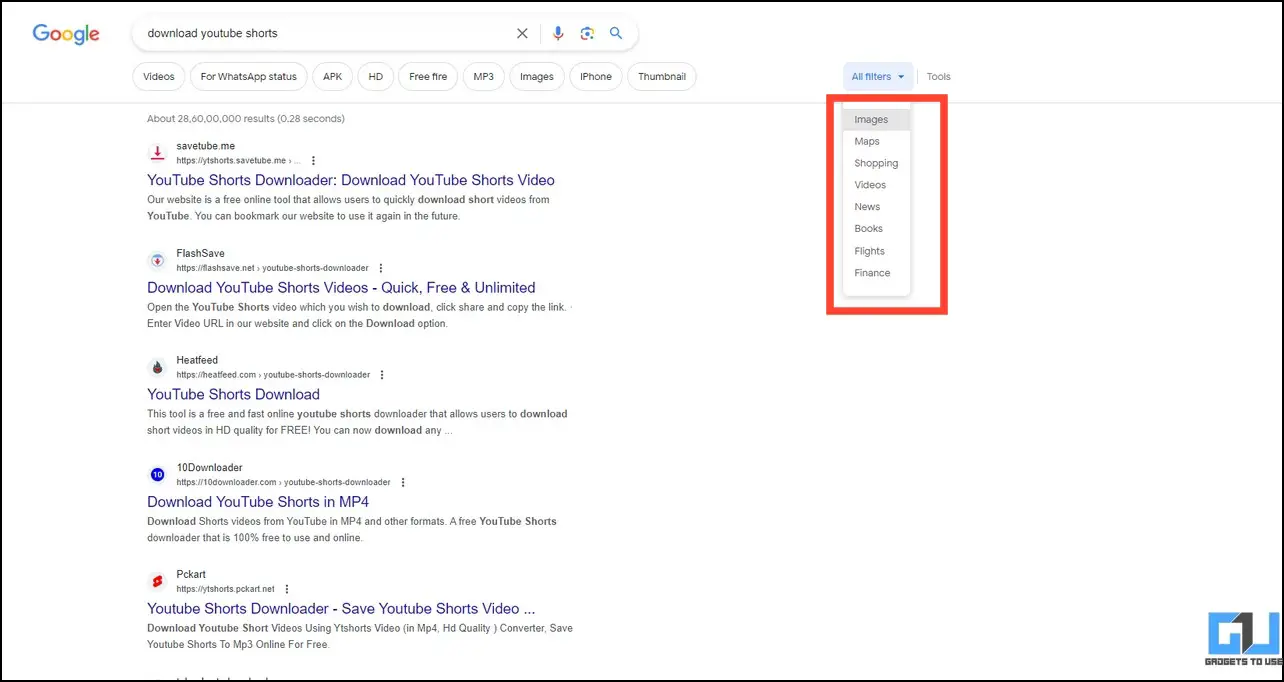Apply the Thumbnail filter chip
Viewport: 1284px width, 682px height.
(662, 76)
